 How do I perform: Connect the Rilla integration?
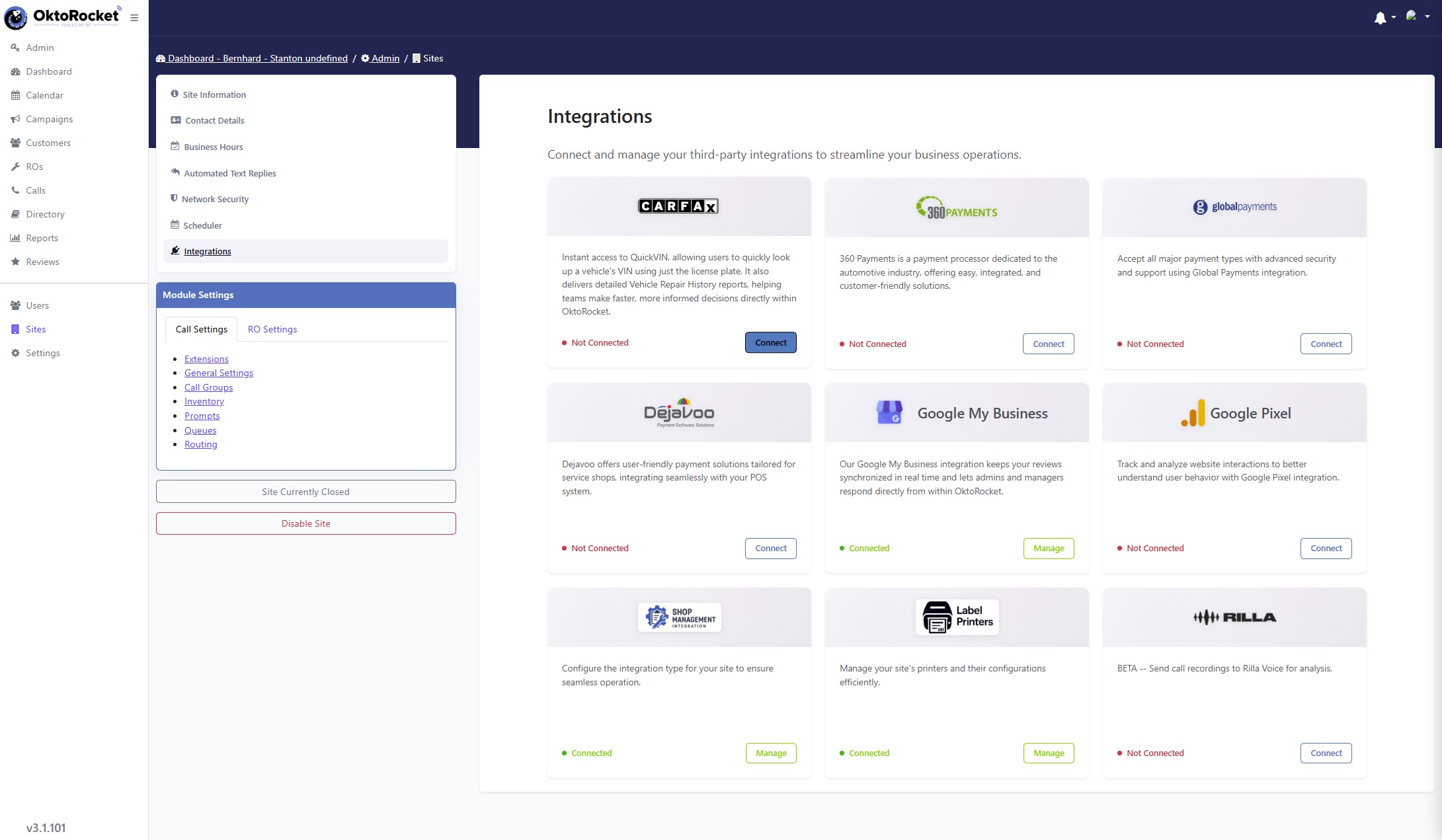[x=1326, y=753]
